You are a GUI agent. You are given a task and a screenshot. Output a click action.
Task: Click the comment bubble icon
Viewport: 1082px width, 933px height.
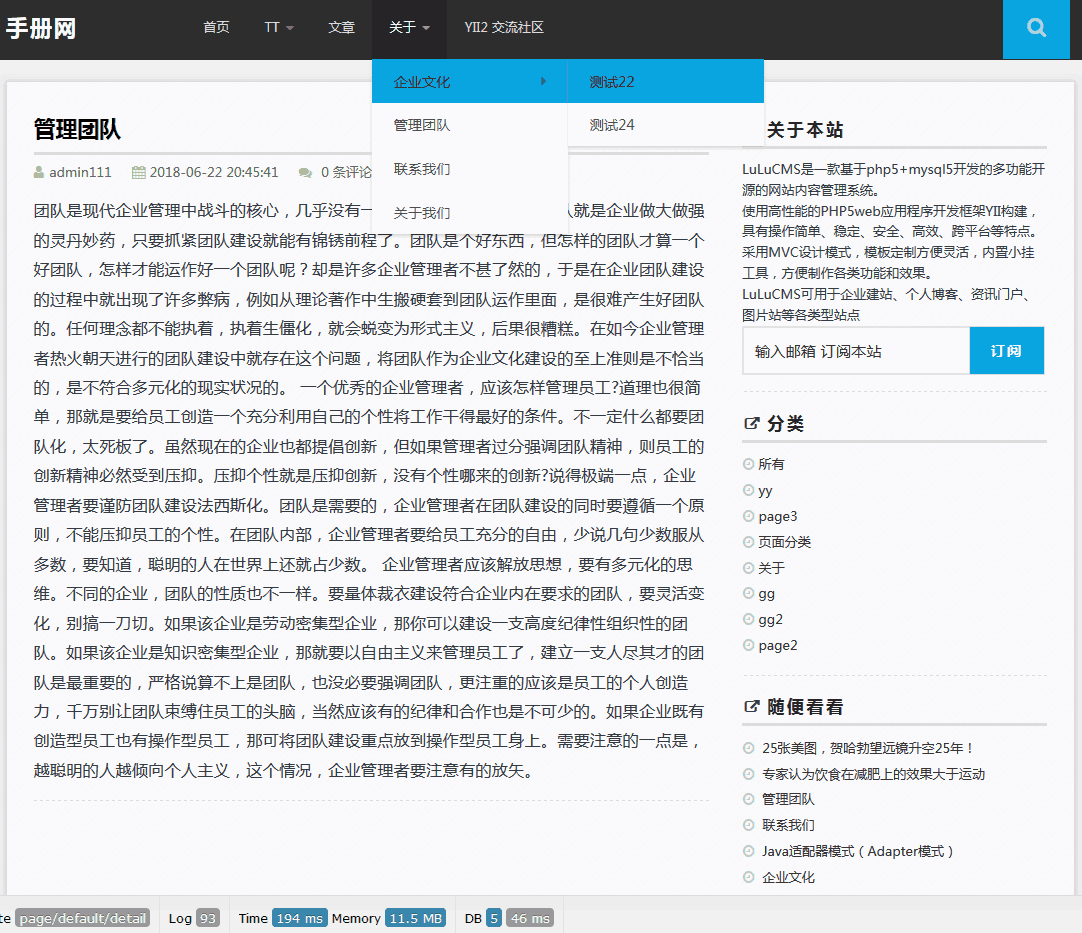(x=305, y=172)
